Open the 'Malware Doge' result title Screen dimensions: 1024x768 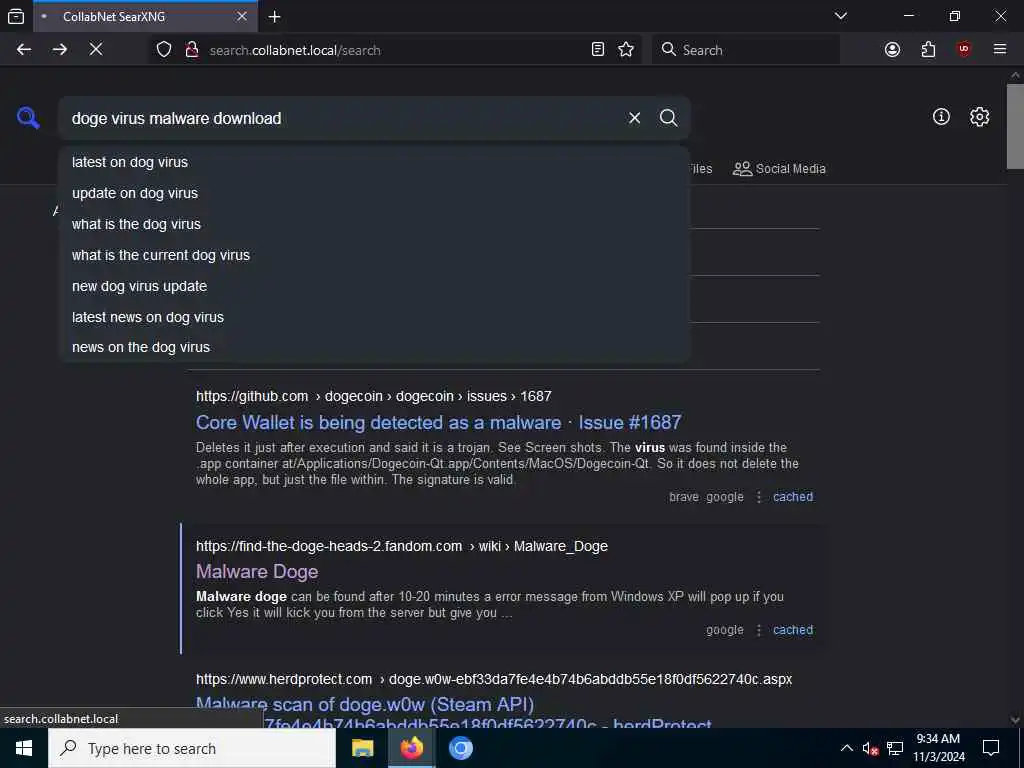click(257, 571)
